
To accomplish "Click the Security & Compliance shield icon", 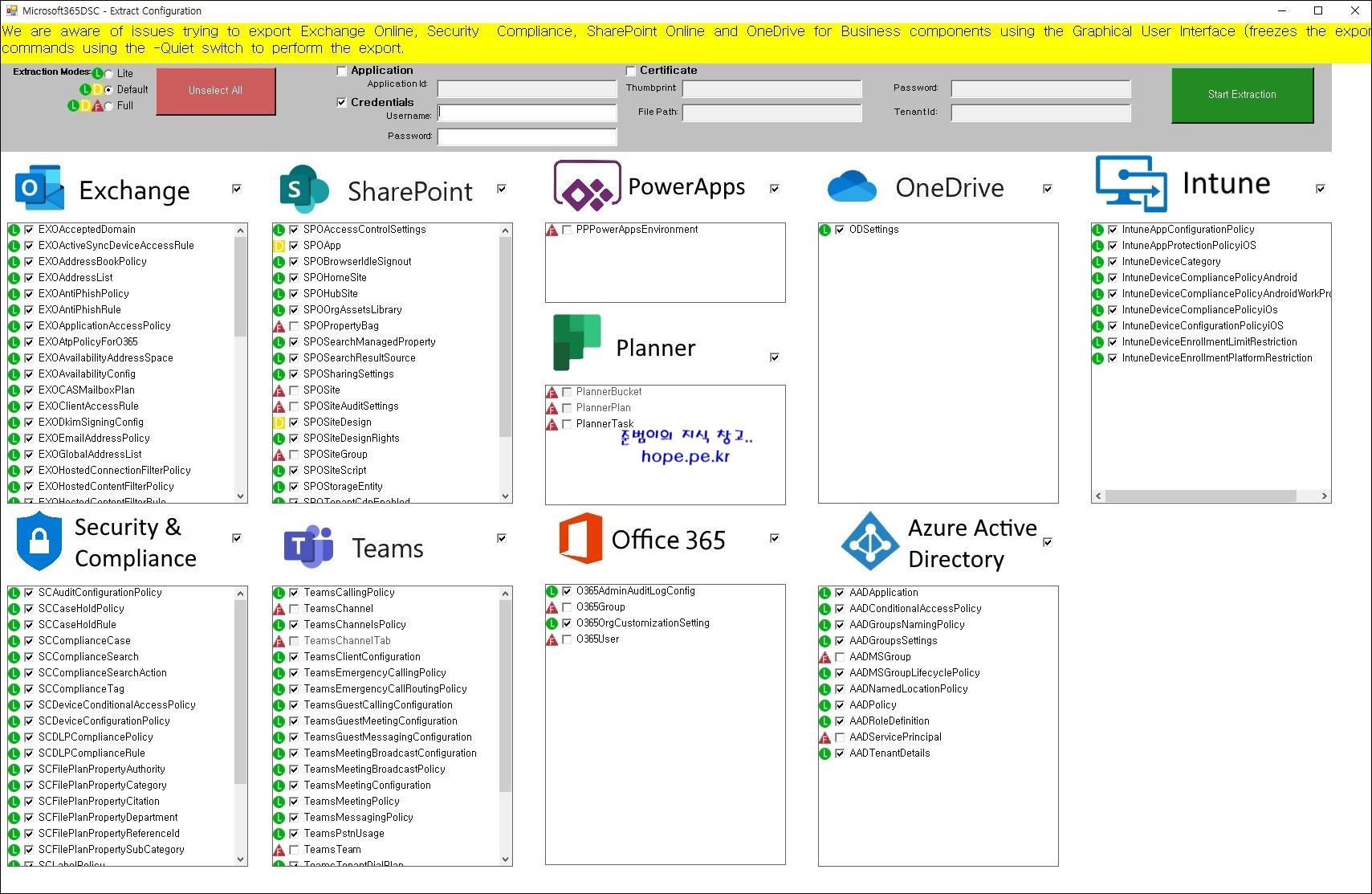I will tap(39, 542).
